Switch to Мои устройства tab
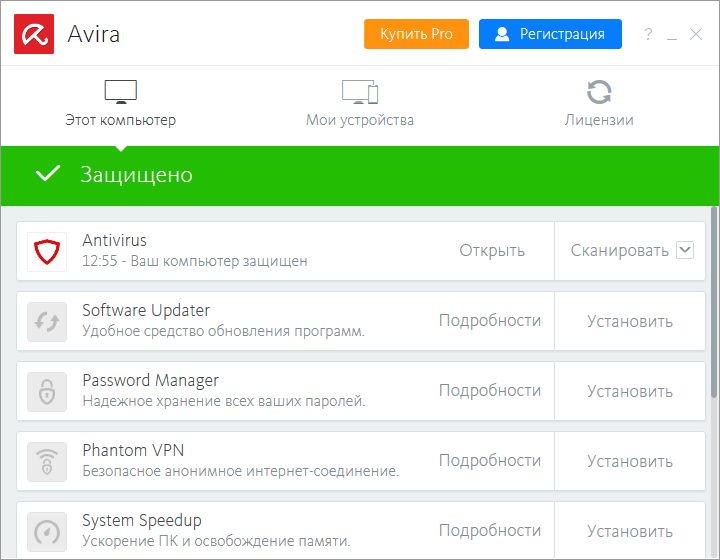The width and height of the screenshot is (720, 560). coord(360,104)
